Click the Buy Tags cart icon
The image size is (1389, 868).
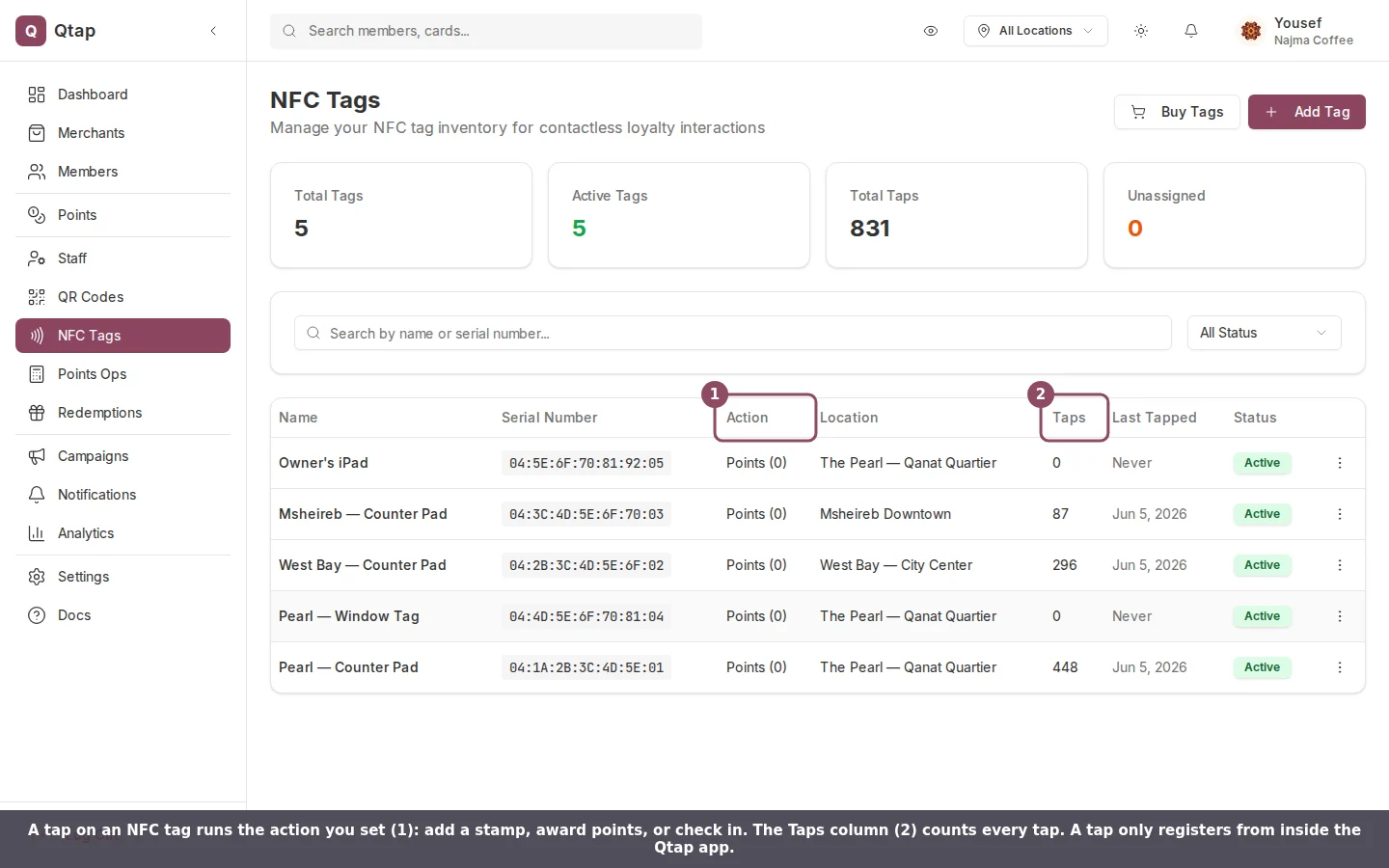[1138, 112]
